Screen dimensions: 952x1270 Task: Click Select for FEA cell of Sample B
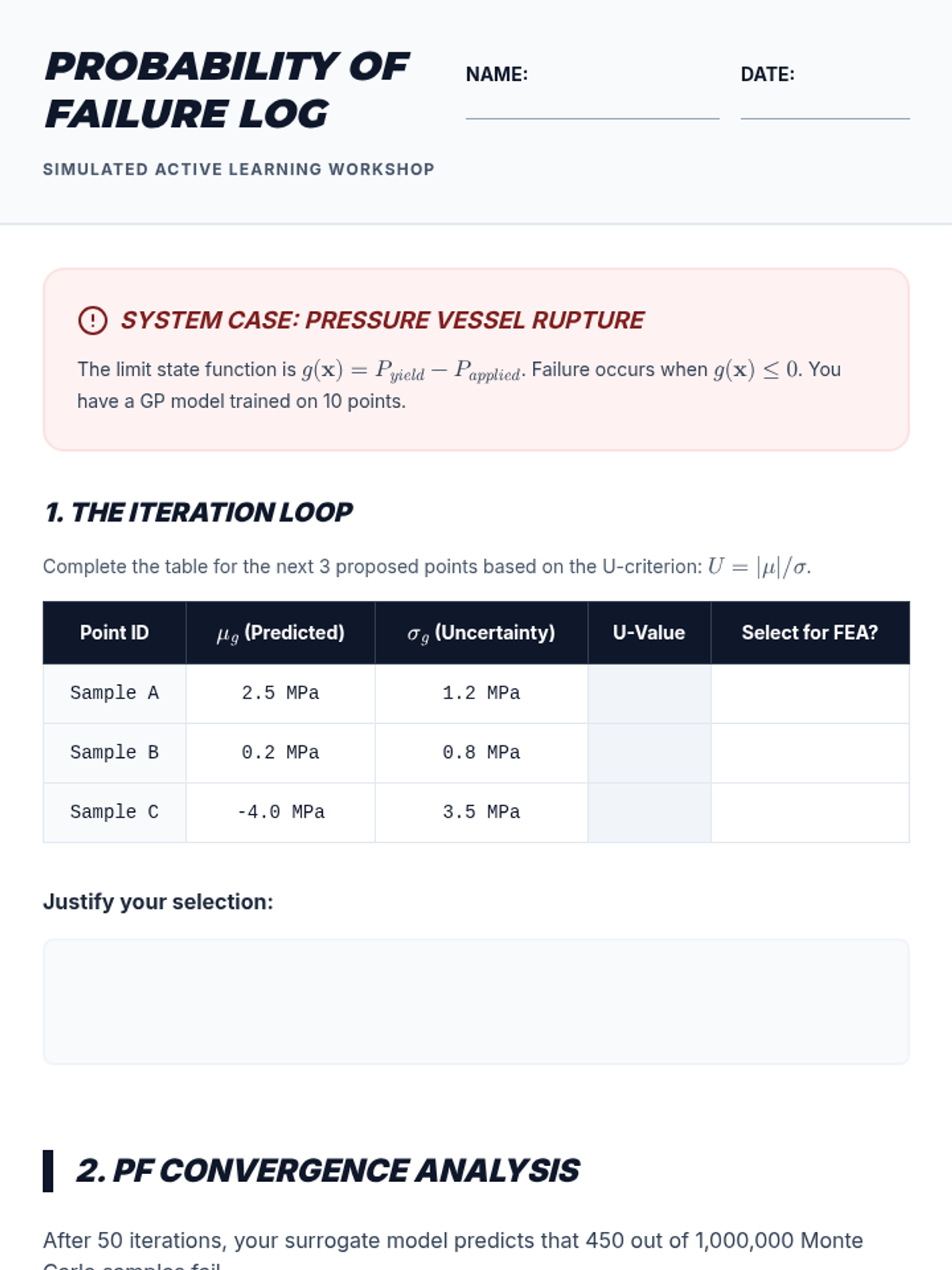coord(809,753)
